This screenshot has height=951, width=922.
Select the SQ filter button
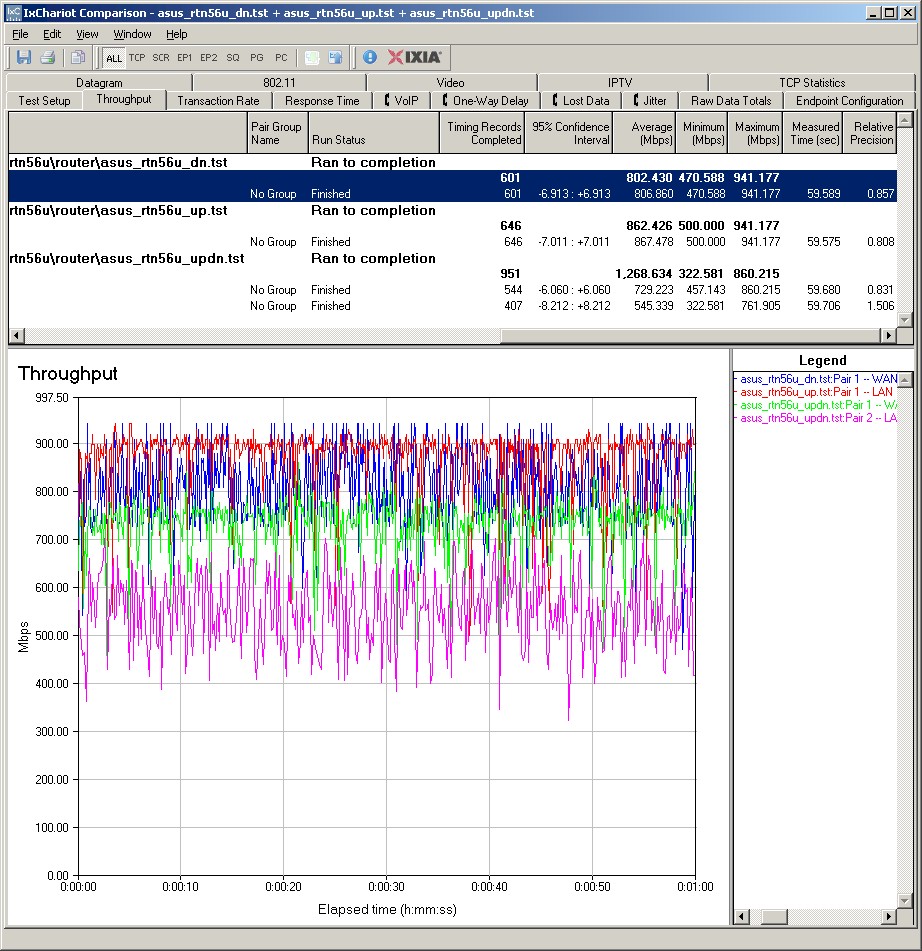point(233,58)
